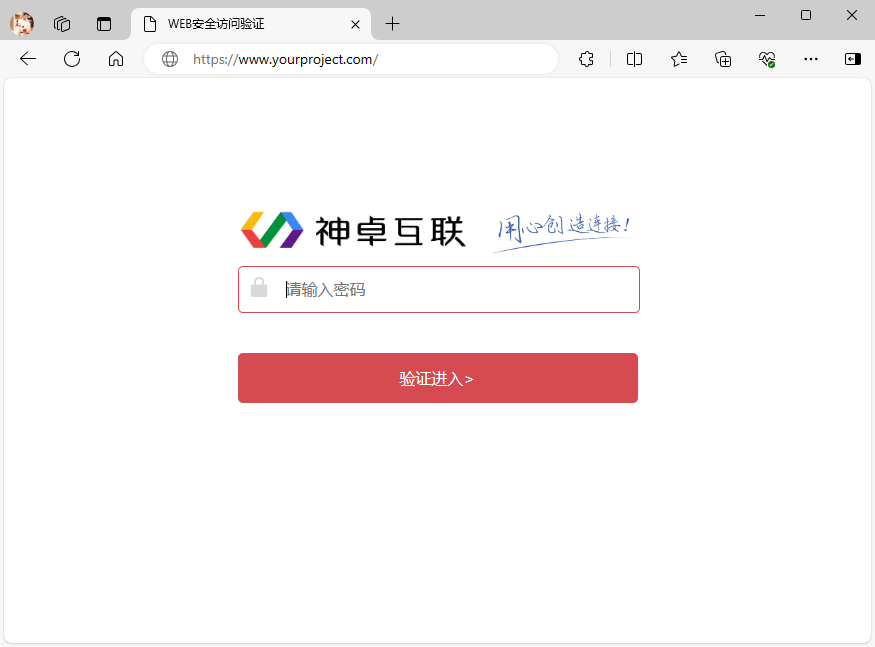View site information globe icon

[170, 59]
